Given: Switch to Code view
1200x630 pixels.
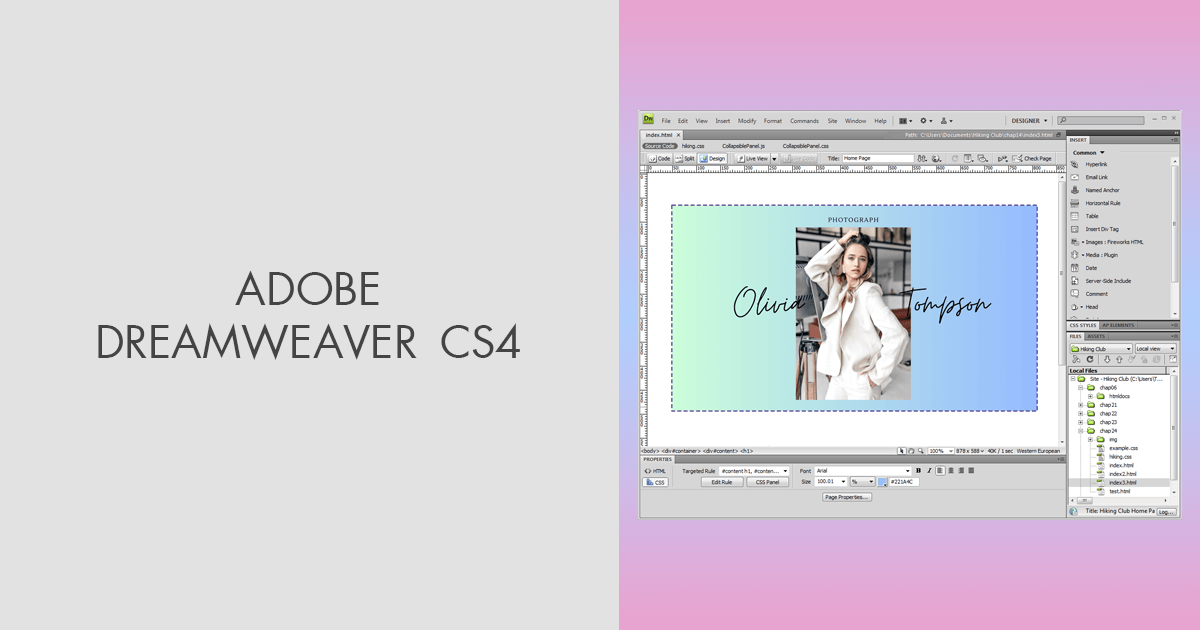Looking at the screenshot, I should click(x=659, y=158).
